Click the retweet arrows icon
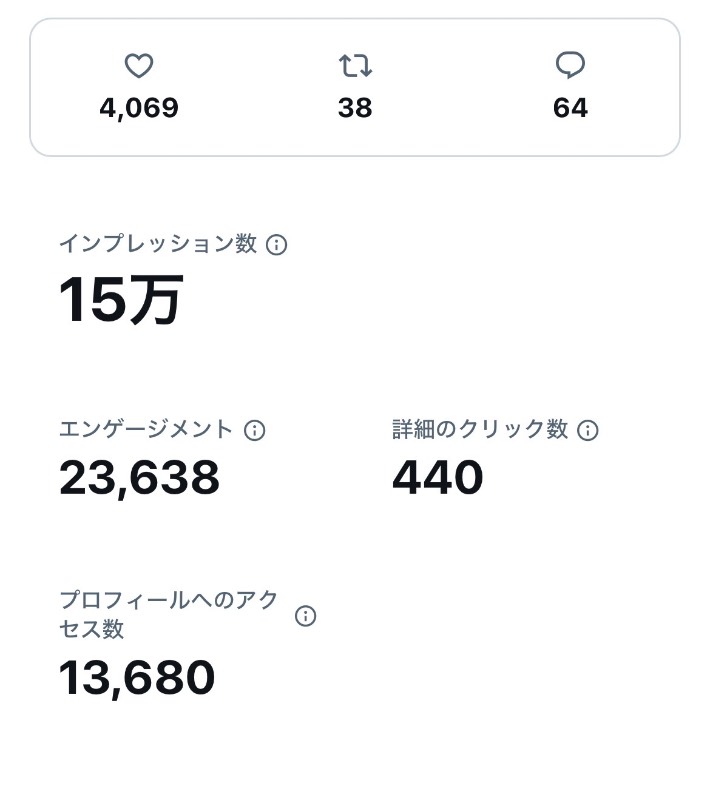 coord(355,66)
